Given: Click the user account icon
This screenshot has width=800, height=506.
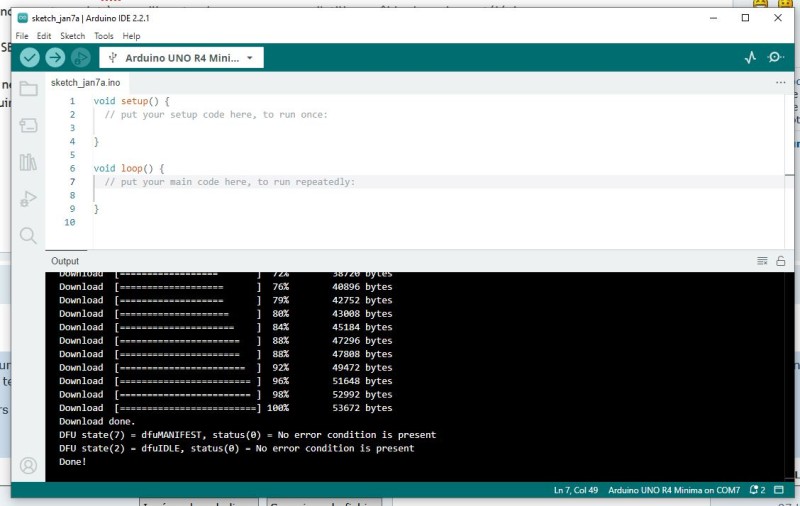Looking at the screenshot, I should (x=28, y=465).
